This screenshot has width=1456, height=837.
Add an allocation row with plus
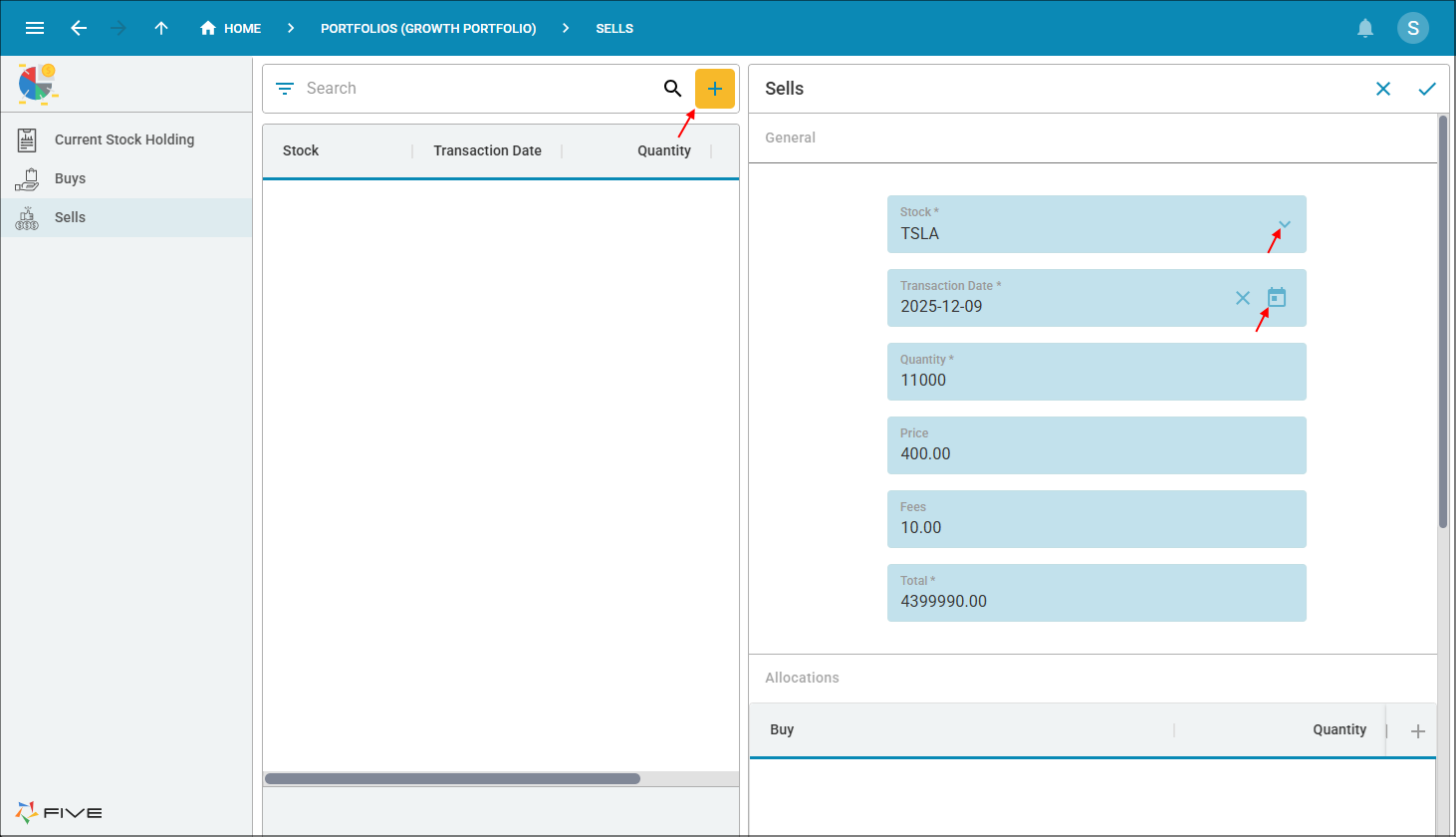tap(1417, 731)
